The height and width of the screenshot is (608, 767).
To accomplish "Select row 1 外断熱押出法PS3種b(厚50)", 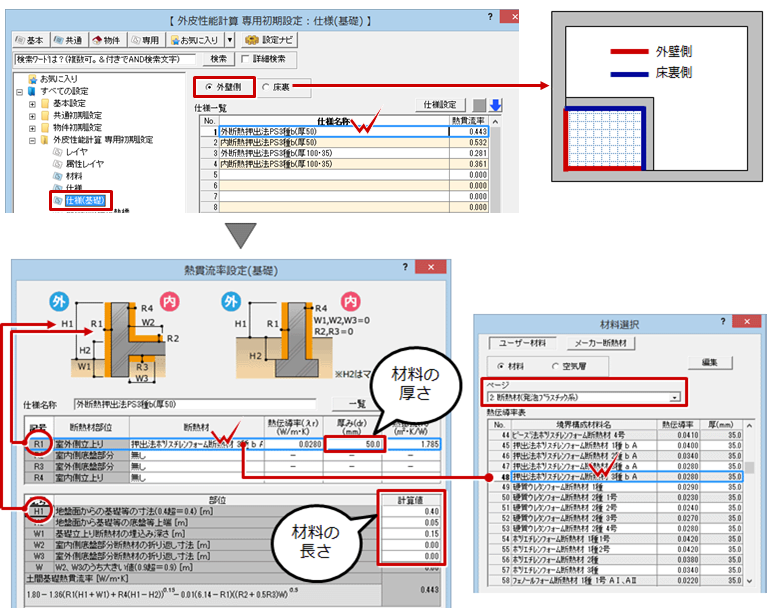I will coord(344,132).
